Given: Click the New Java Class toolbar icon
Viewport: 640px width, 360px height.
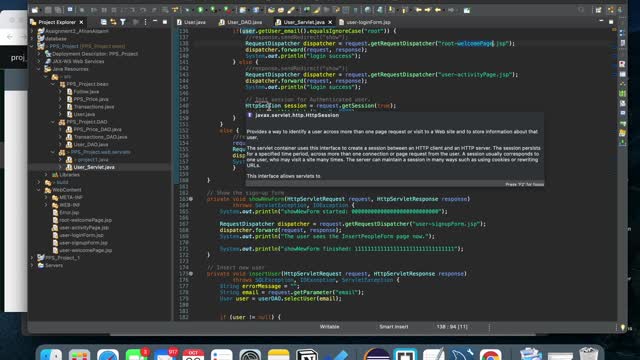Looking at the screenshot, I should coord(255,10).
